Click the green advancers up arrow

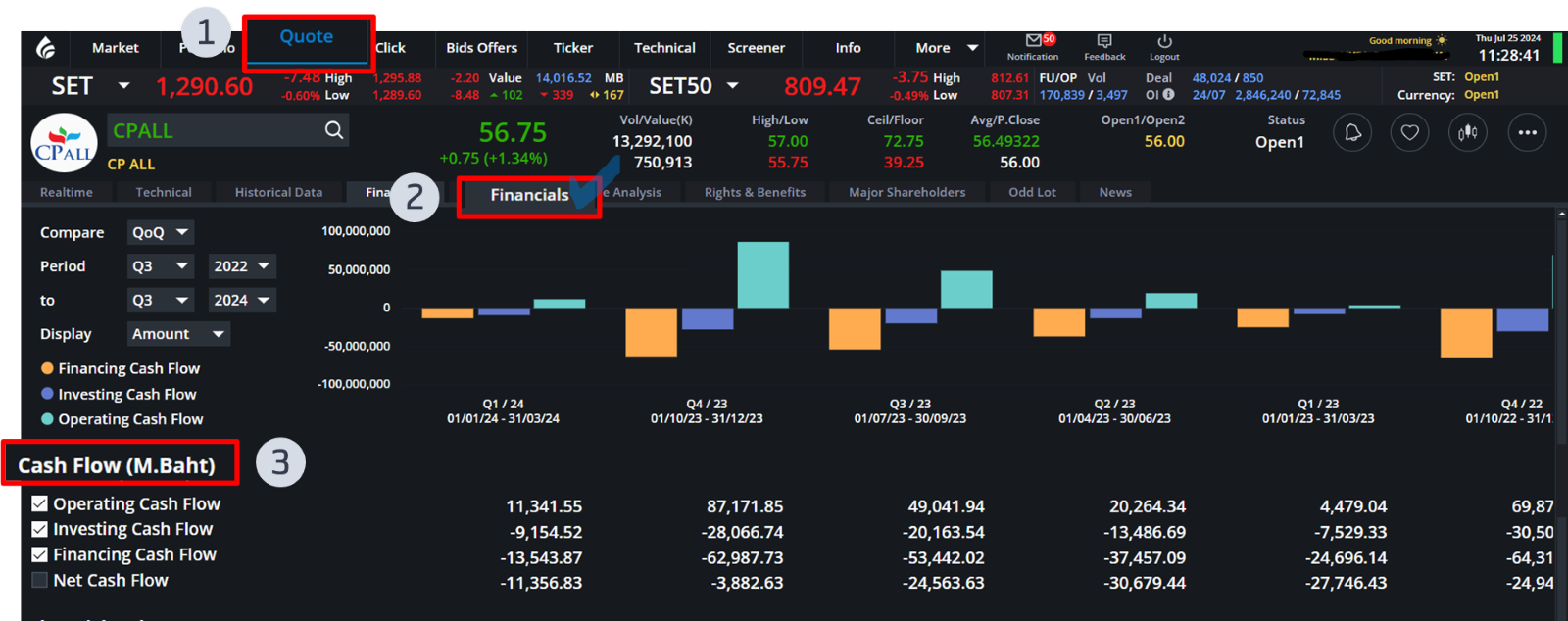(x=495, y=96)
